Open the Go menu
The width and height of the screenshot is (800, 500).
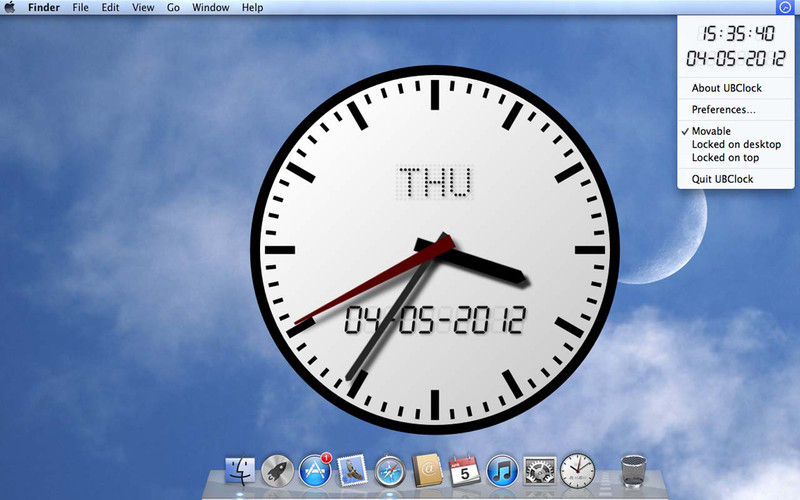pyautogui.click(x=173, y=7)
